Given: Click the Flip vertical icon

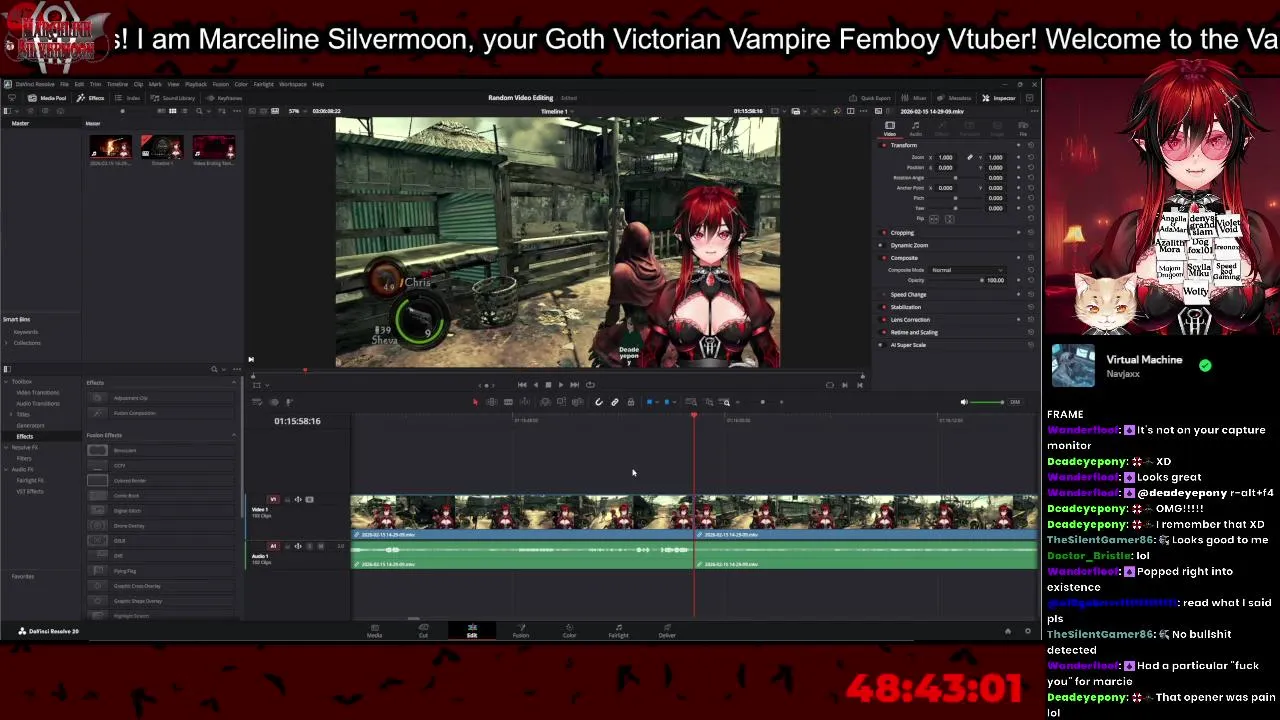Looking at the screenshot, I should pos(949,218).
